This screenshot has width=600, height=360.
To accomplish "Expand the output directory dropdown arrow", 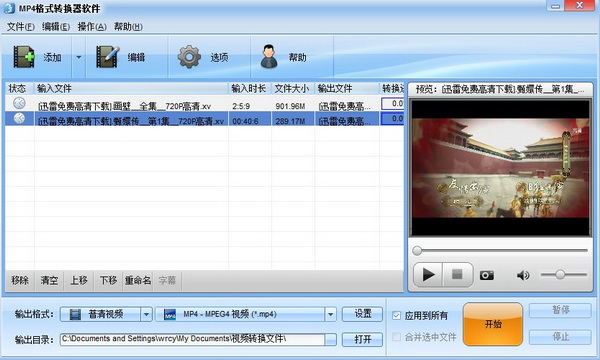I will click(331, 339).
